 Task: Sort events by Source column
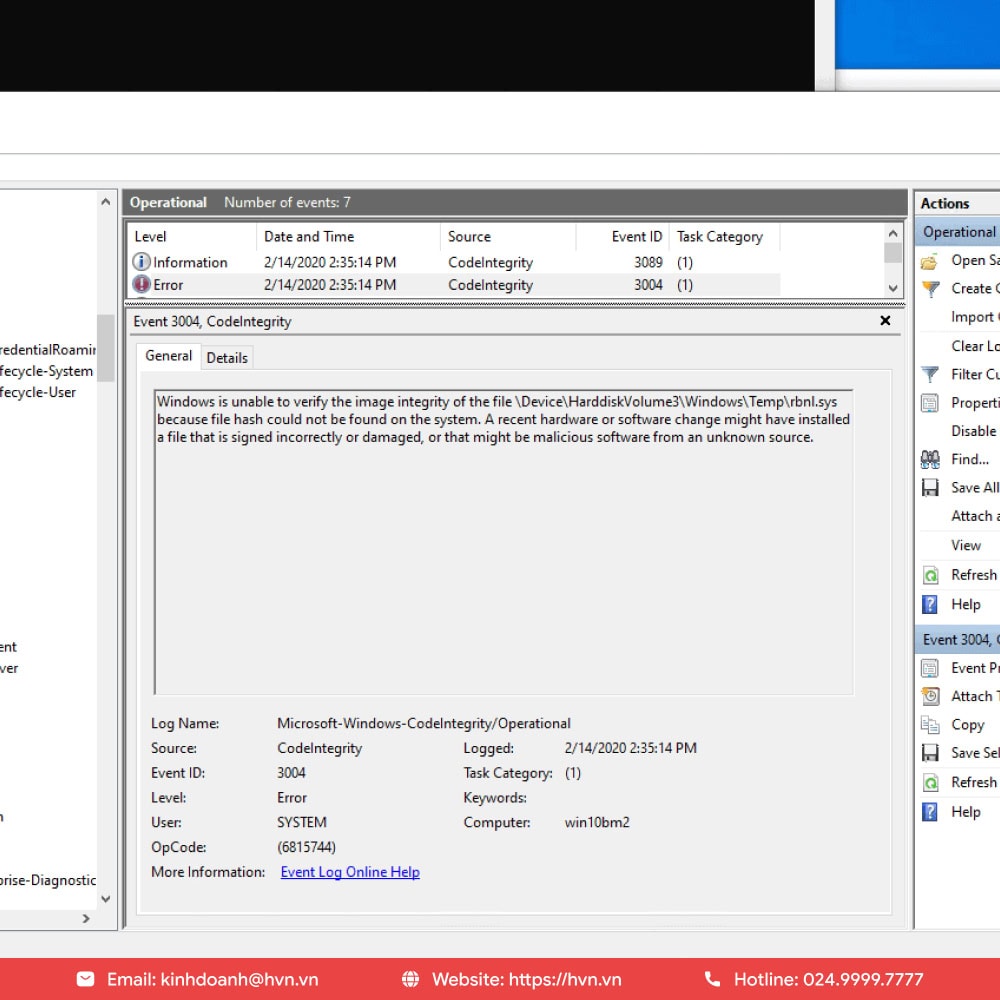coord(508,237)
